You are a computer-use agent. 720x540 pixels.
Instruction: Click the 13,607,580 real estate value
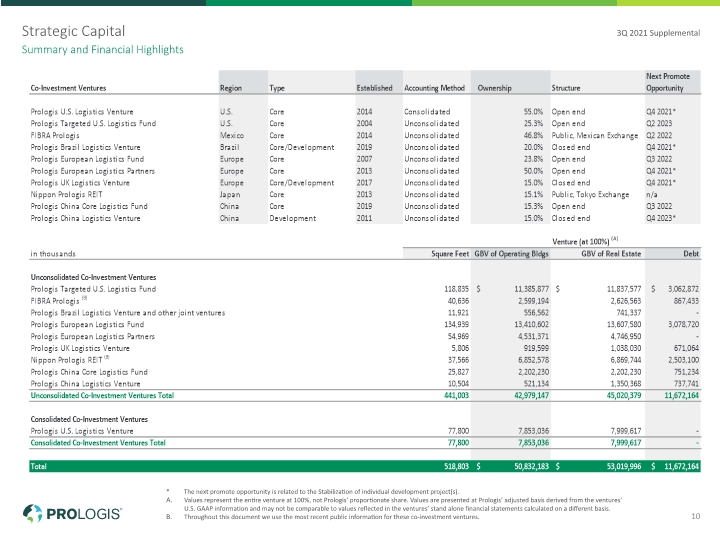pos(624,325)
